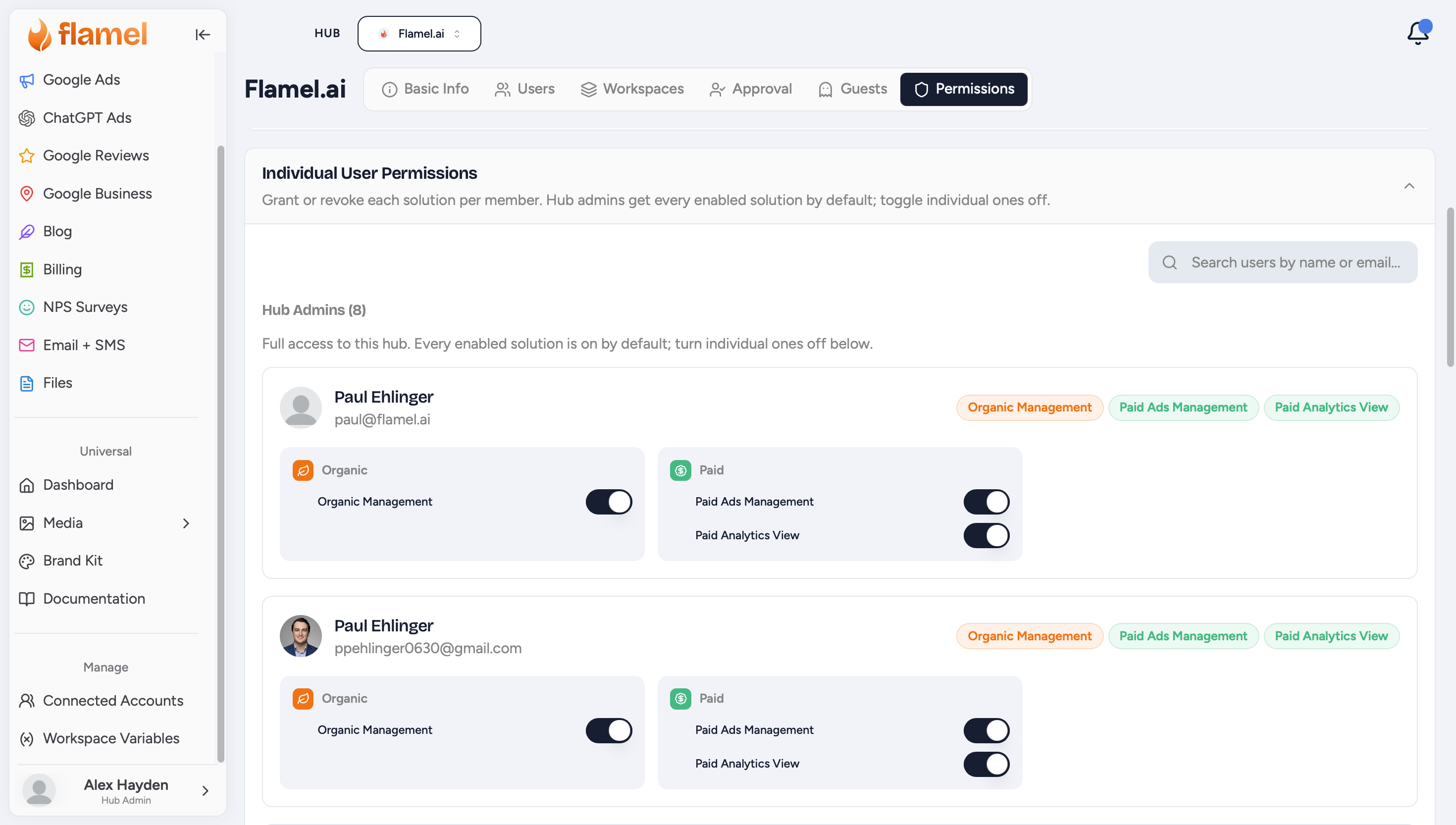Click the Brand Kit palette icon
1456x825 pixels.
pos(27,561)
